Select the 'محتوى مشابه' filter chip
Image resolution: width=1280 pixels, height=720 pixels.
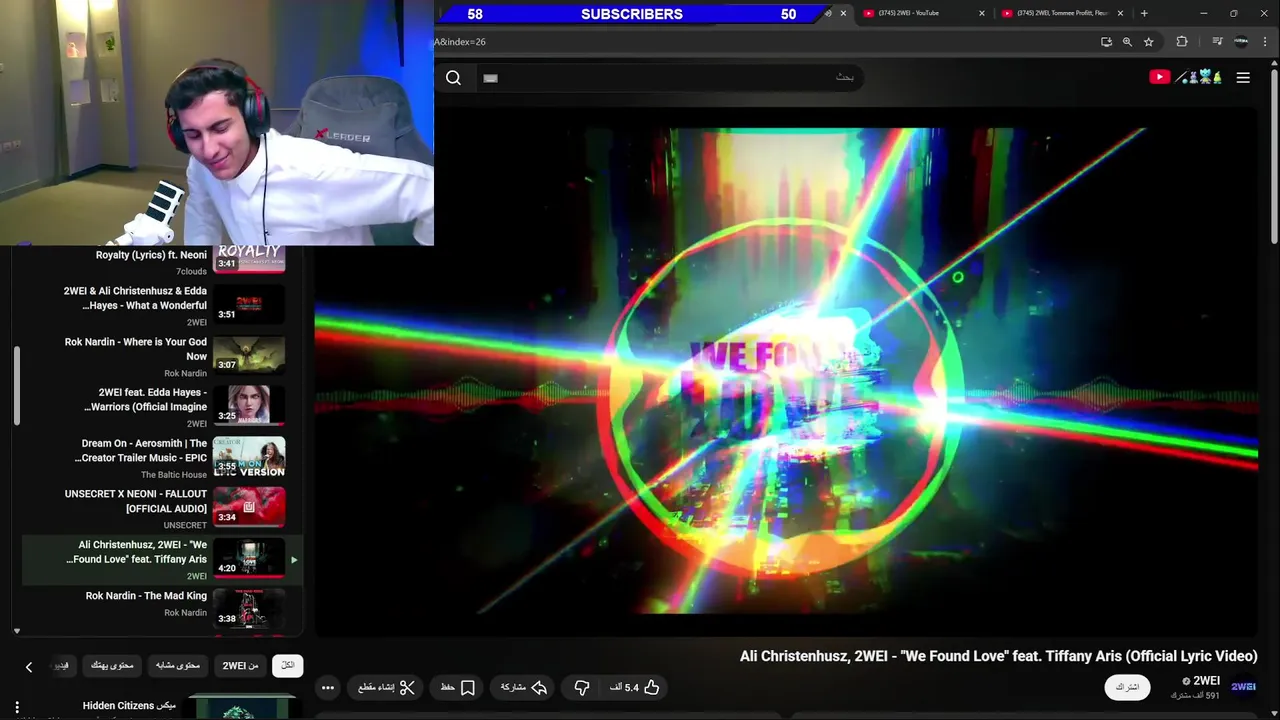178,666
